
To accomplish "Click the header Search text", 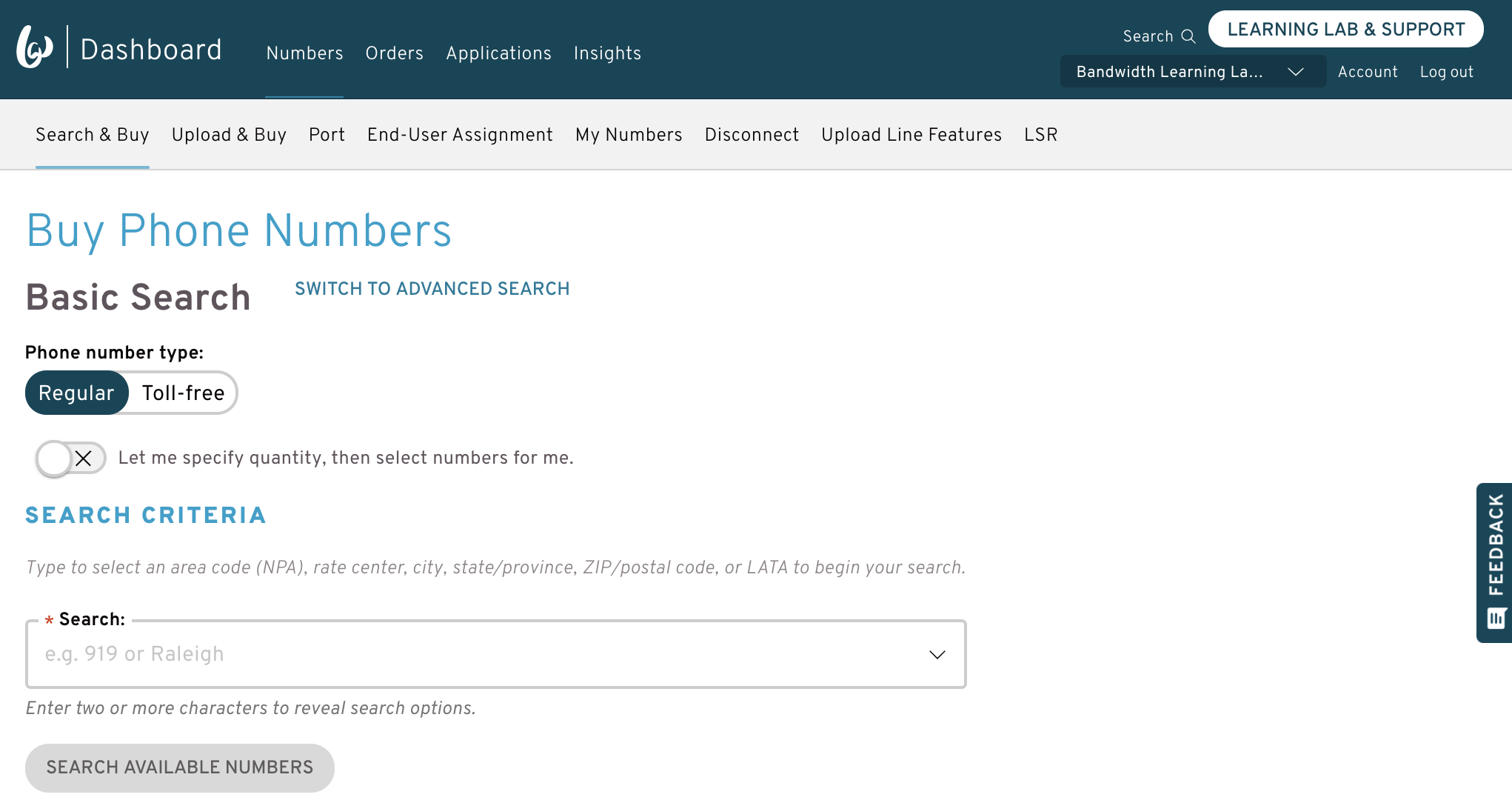I will click(x=1148, y=36).
